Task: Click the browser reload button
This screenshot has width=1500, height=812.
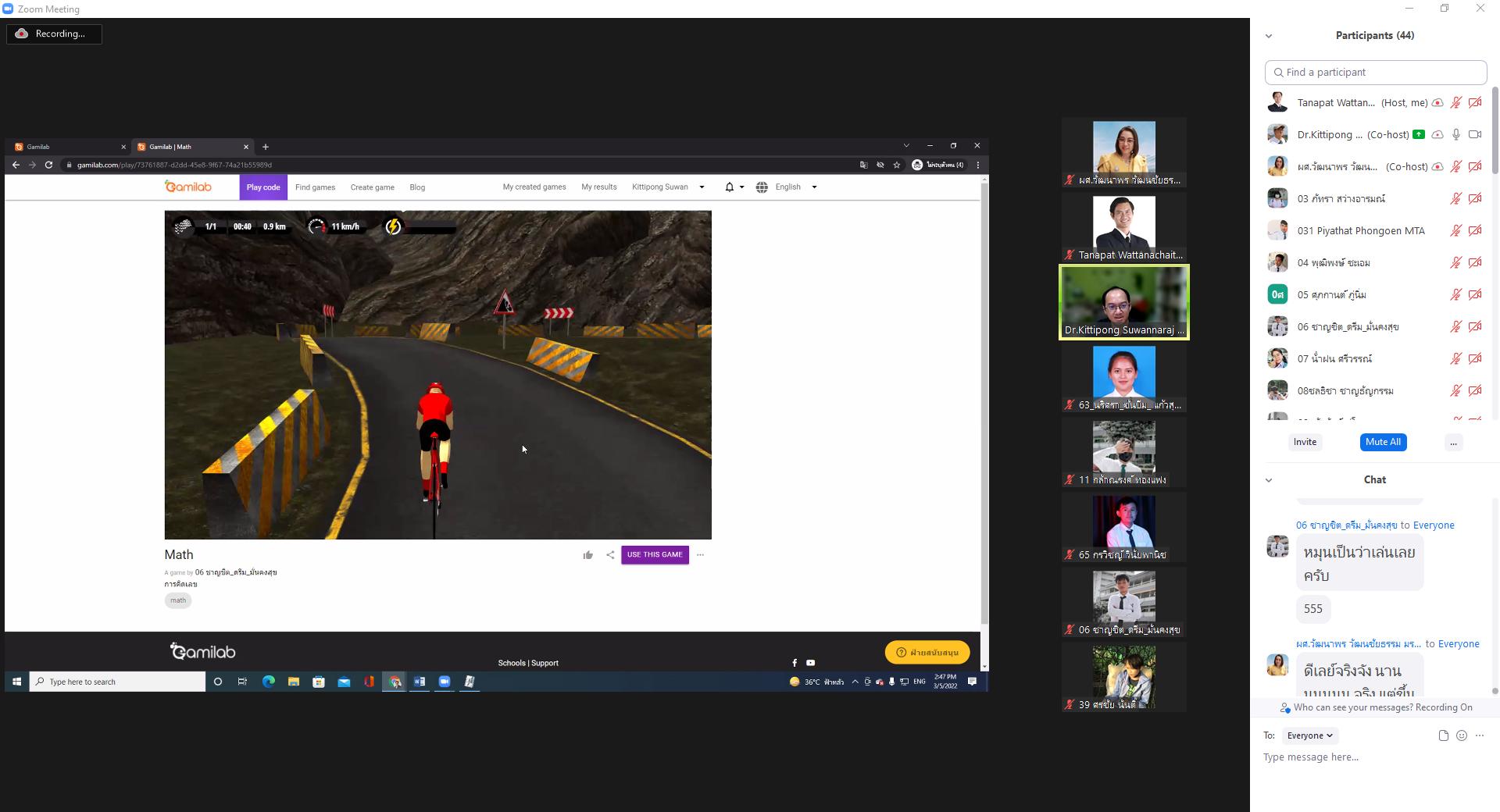Action: tap(48, 165)
